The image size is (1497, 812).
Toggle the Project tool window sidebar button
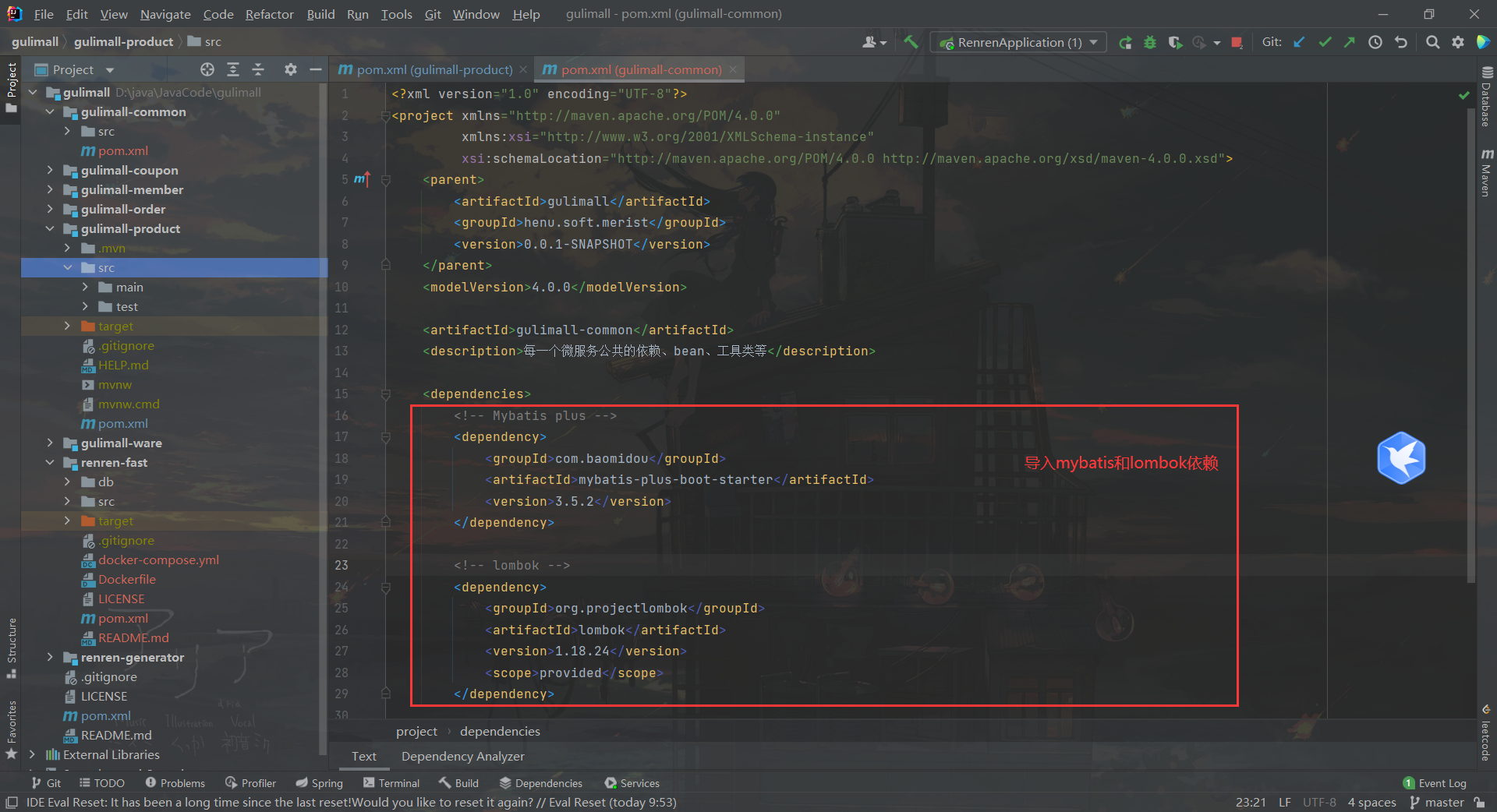point(11,86)
